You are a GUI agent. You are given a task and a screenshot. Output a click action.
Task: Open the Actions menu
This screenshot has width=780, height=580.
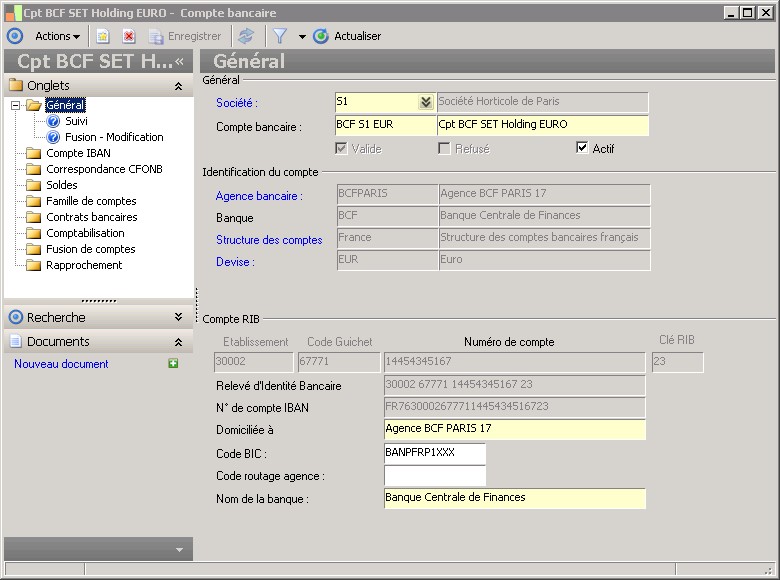pos(57,36)
